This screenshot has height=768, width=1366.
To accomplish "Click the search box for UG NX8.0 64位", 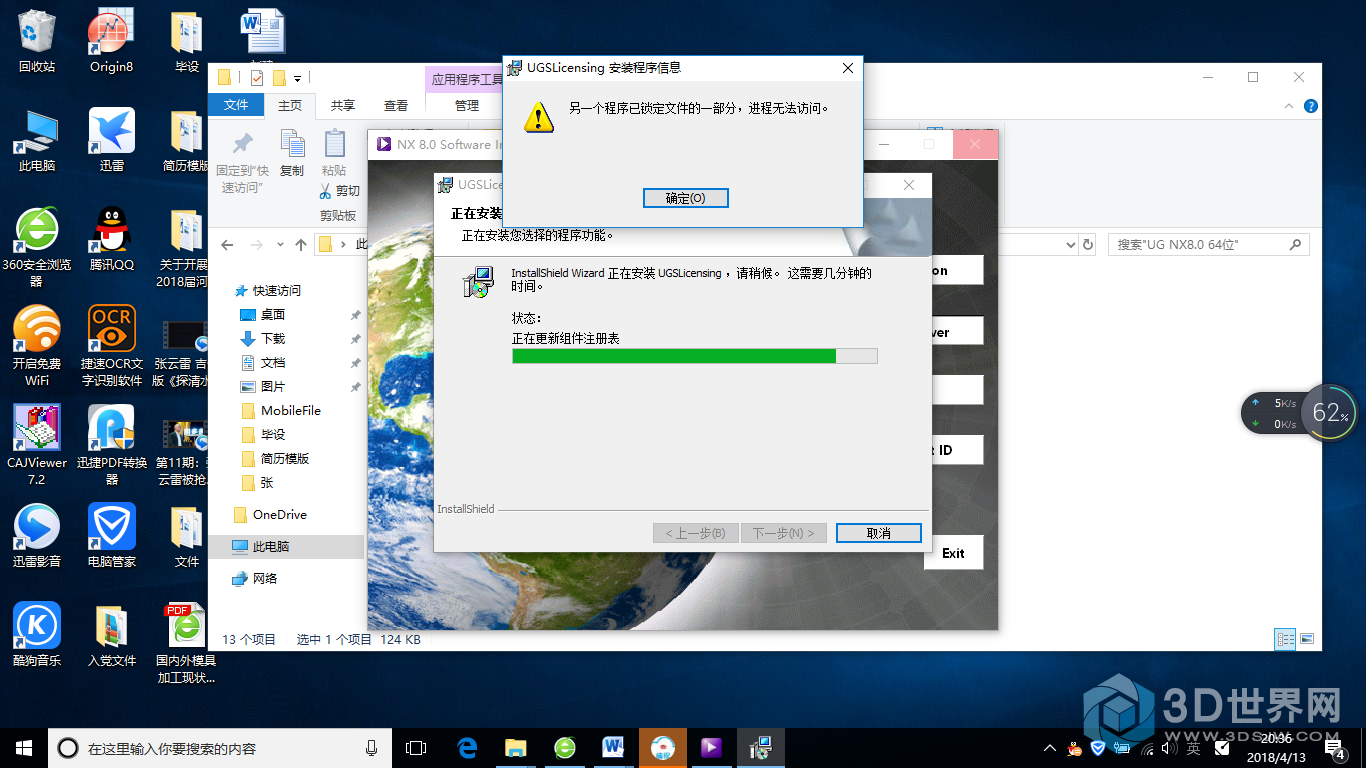I will [x=1208, y=244].
